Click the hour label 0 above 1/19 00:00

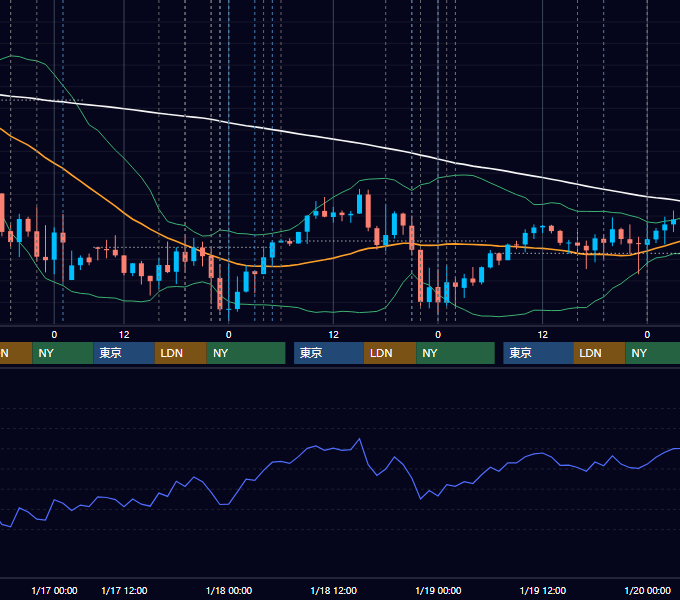[x=438, y=335]
